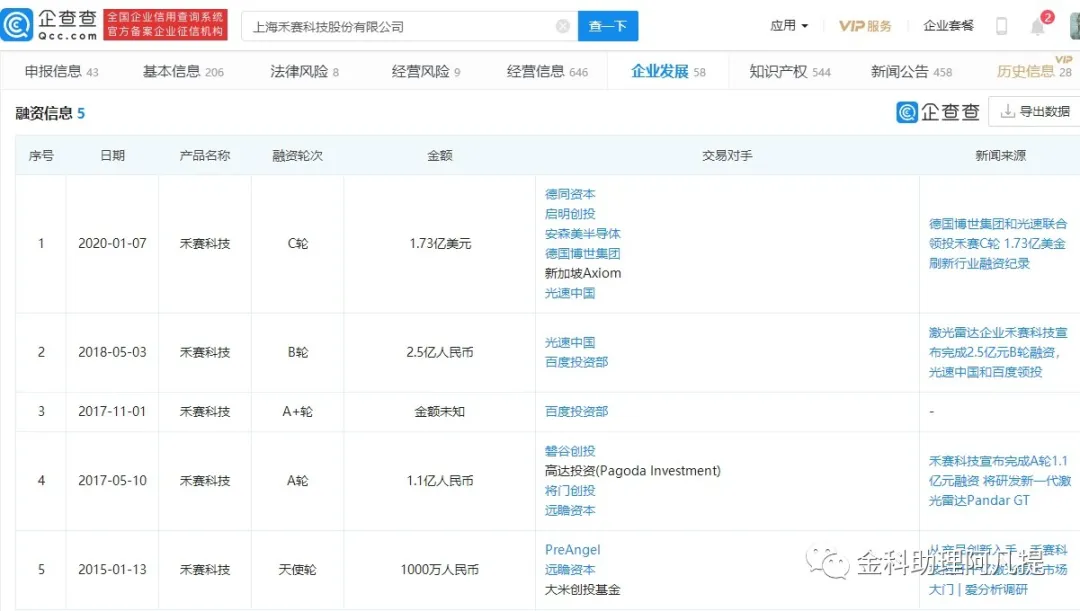Click the 融资轮次 column header

[x=298, y=156]
